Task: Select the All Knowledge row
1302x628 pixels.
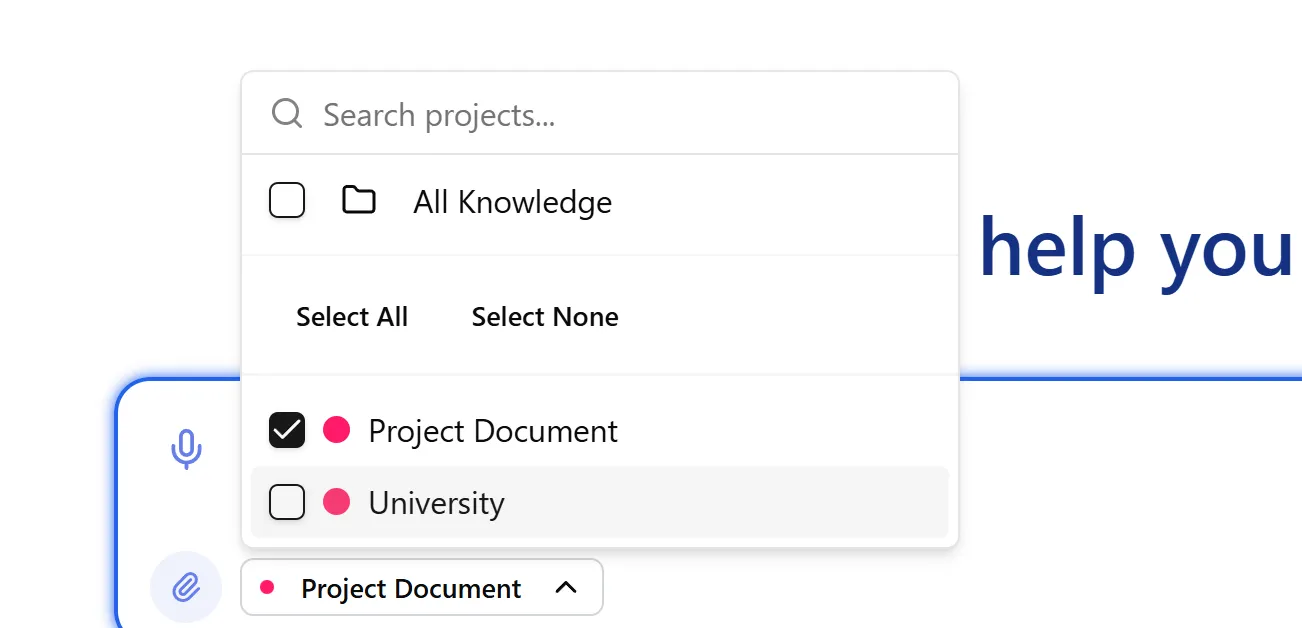Action: [512, 202]
